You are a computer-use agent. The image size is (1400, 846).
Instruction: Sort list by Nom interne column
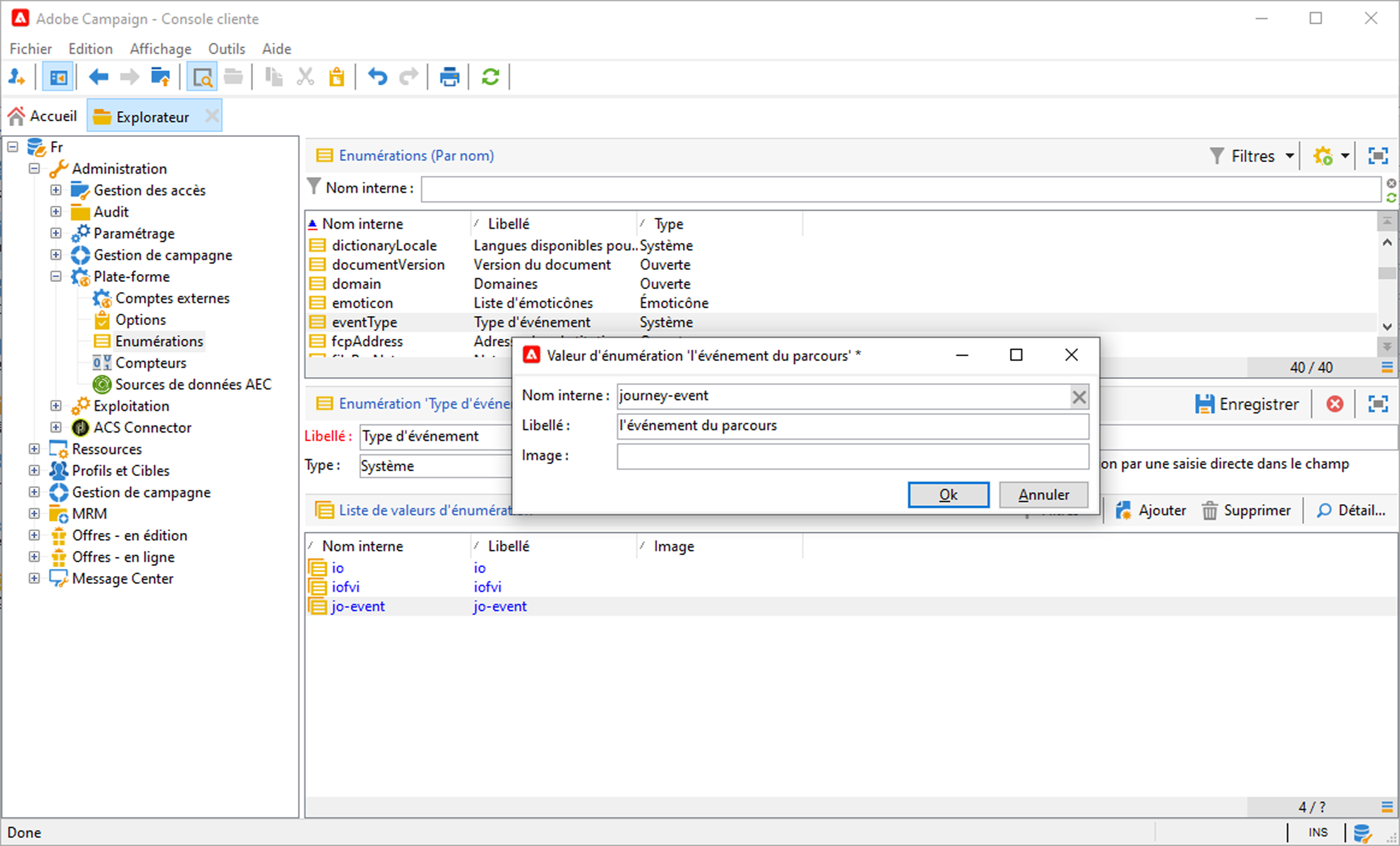(x=362, y=224)
